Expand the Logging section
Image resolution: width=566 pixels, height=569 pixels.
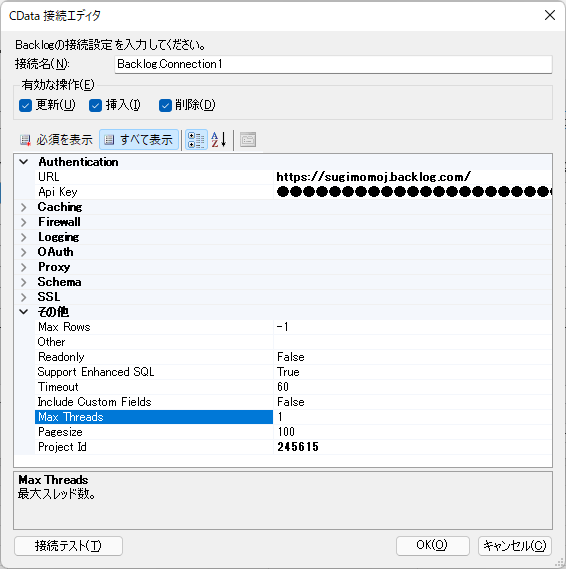tap(24, 237)
